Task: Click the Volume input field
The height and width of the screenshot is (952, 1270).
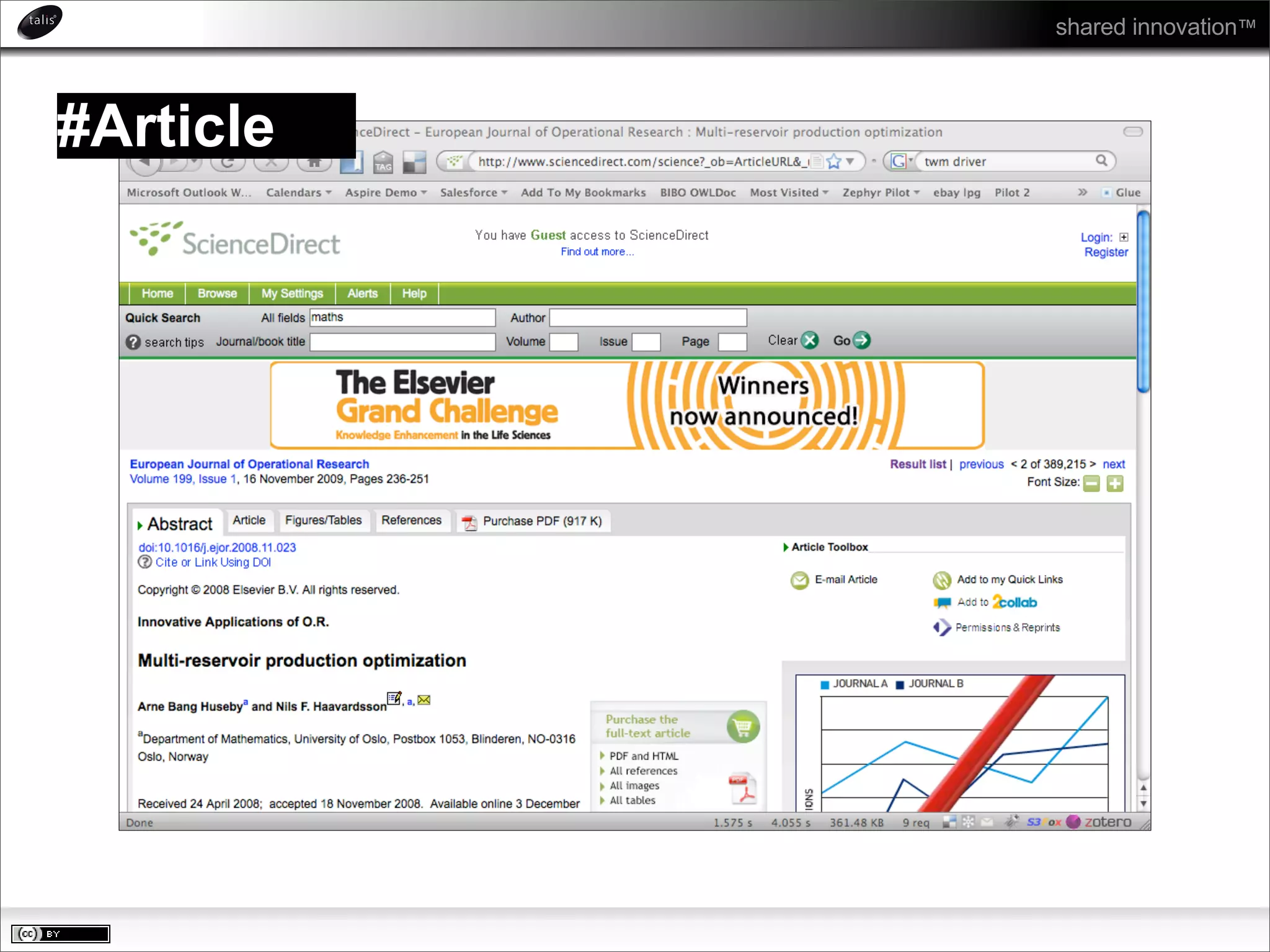Action: (564, 342)
